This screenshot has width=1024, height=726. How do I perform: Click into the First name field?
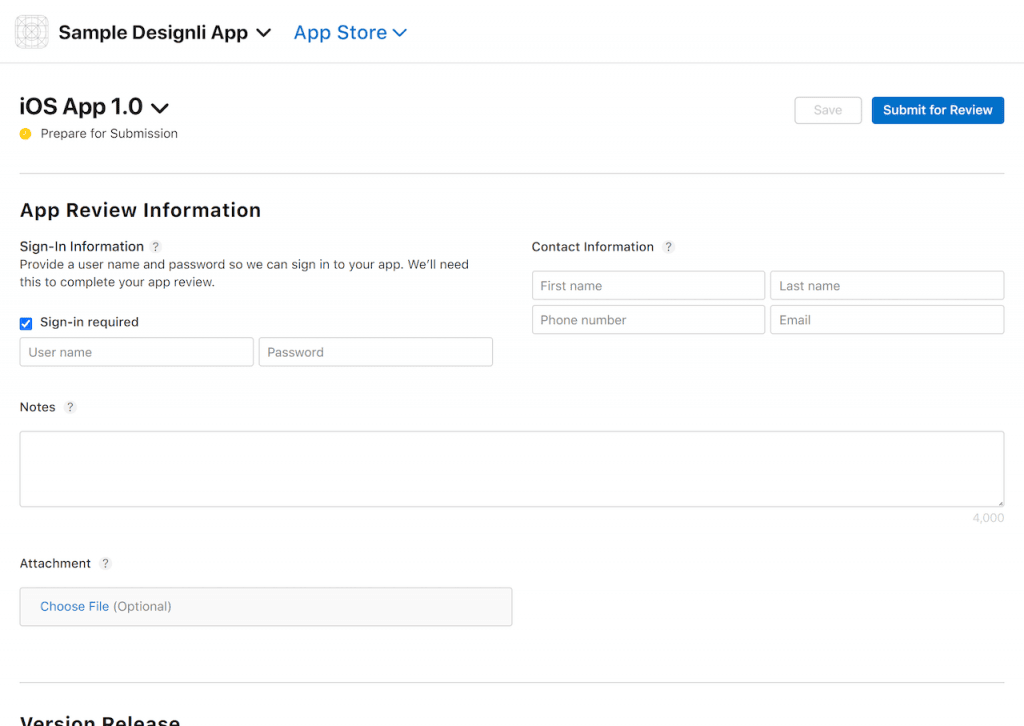(x=648, y=286)
